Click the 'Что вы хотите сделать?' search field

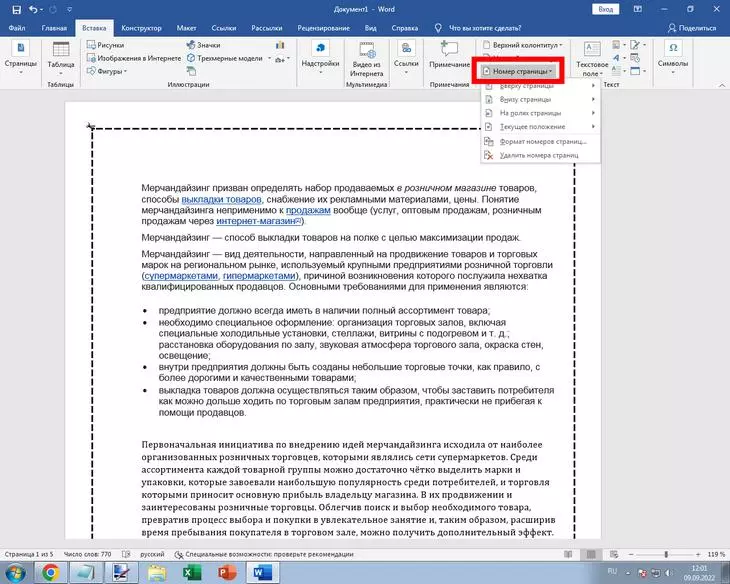click(485, 28)
